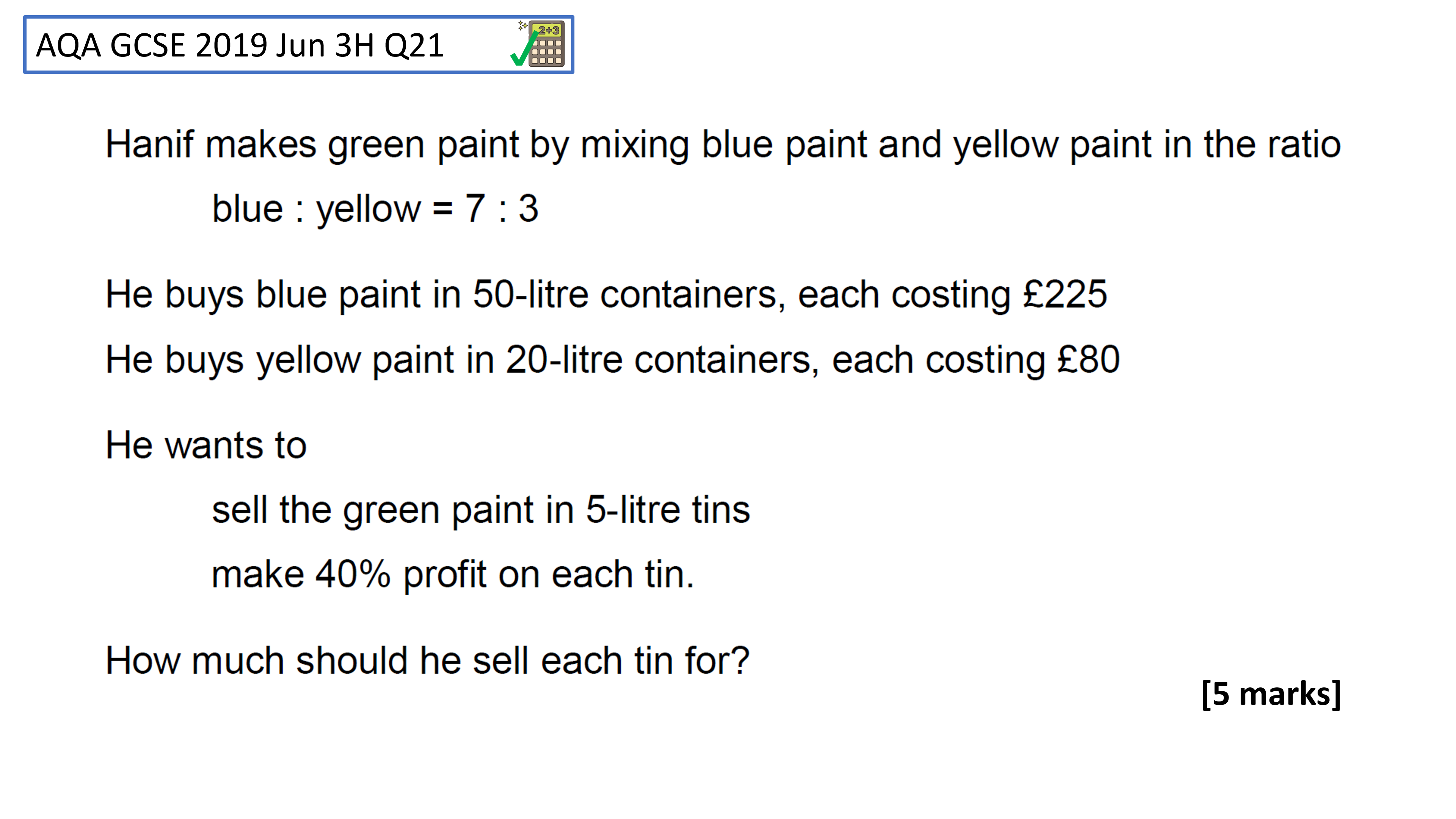Click the text 5-litre tins

[x=668, y=510]
